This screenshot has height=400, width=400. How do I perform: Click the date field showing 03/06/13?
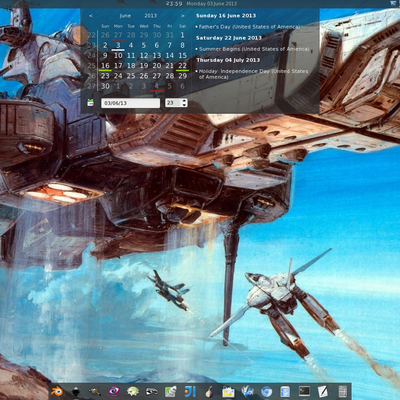130,103
